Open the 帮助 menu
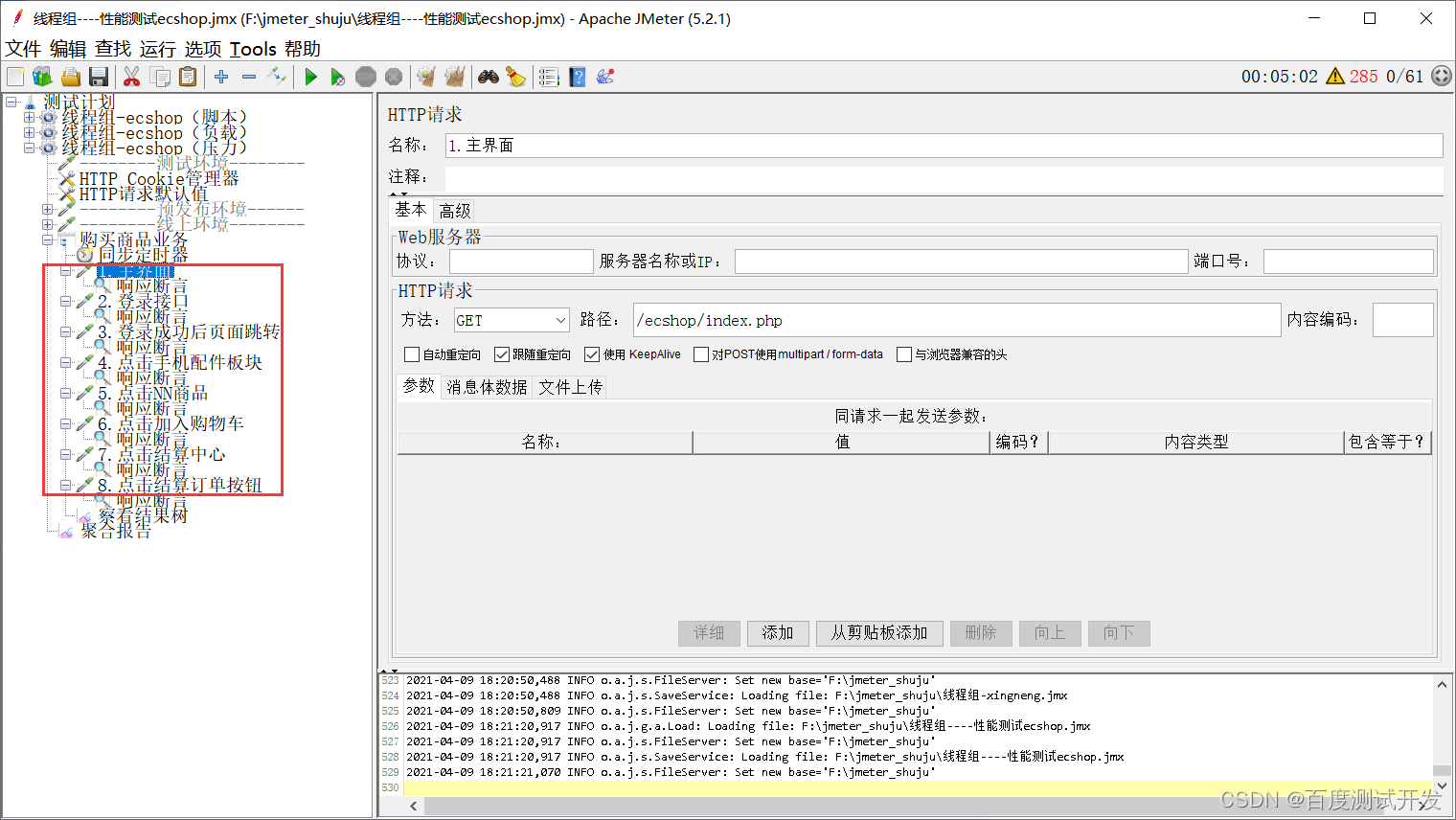 (303, 49)
